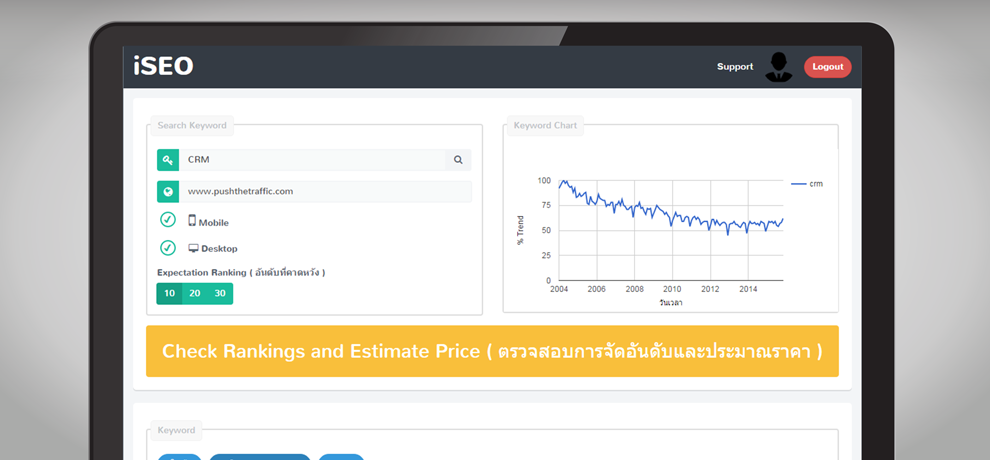Click the desktop monitor icon

[x=194, y=249]
